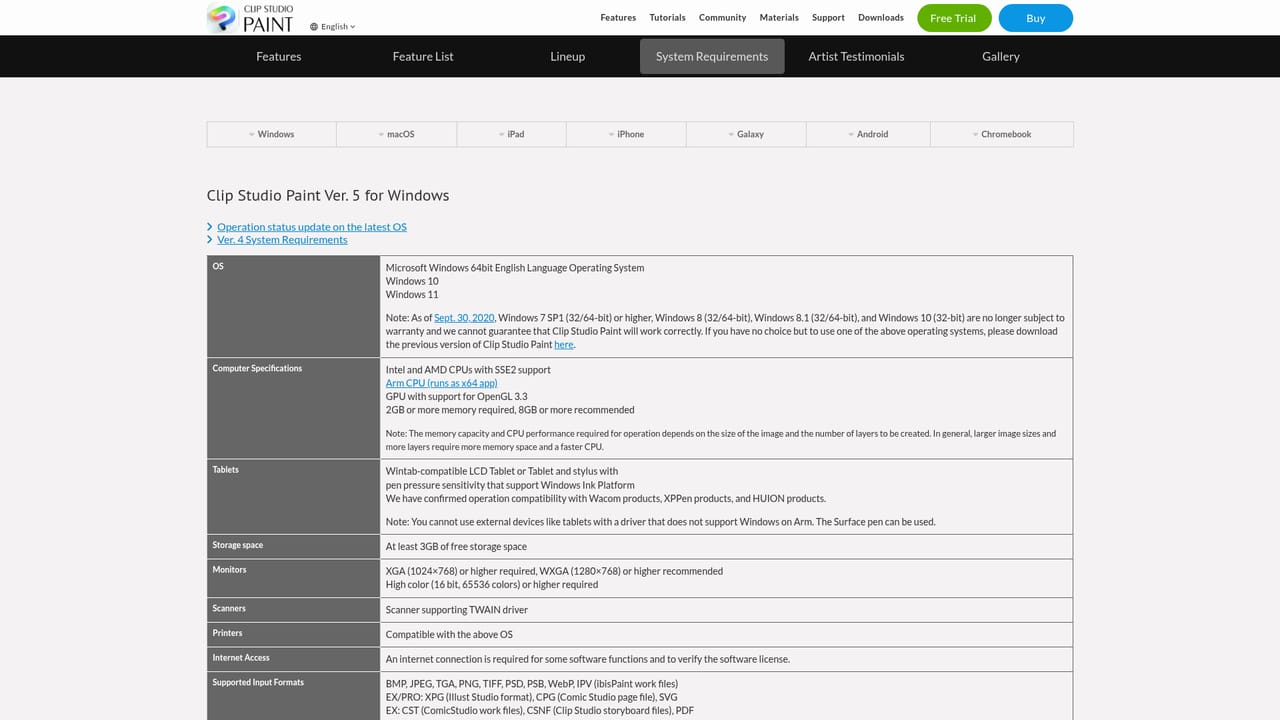The height and width of the screenshot is (720, 1280).
Task: Open the Artist Testimonials tab
Action: coord(856,56)
